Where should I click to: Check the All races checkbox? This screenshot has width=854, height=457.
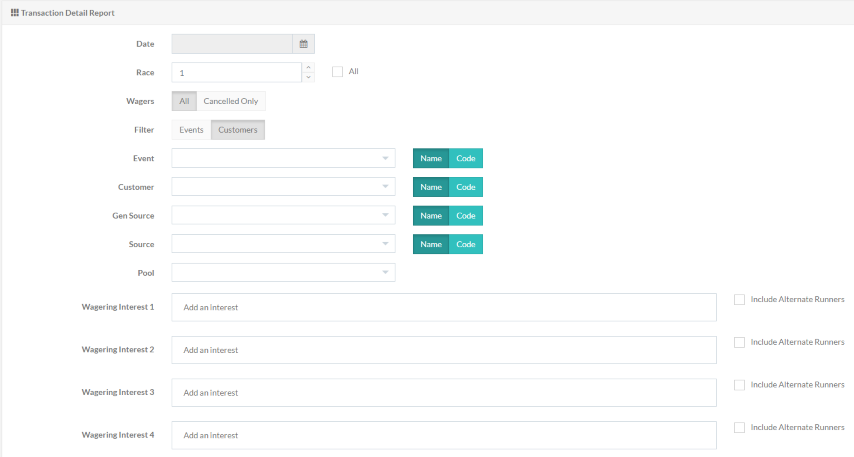[338, 72]
